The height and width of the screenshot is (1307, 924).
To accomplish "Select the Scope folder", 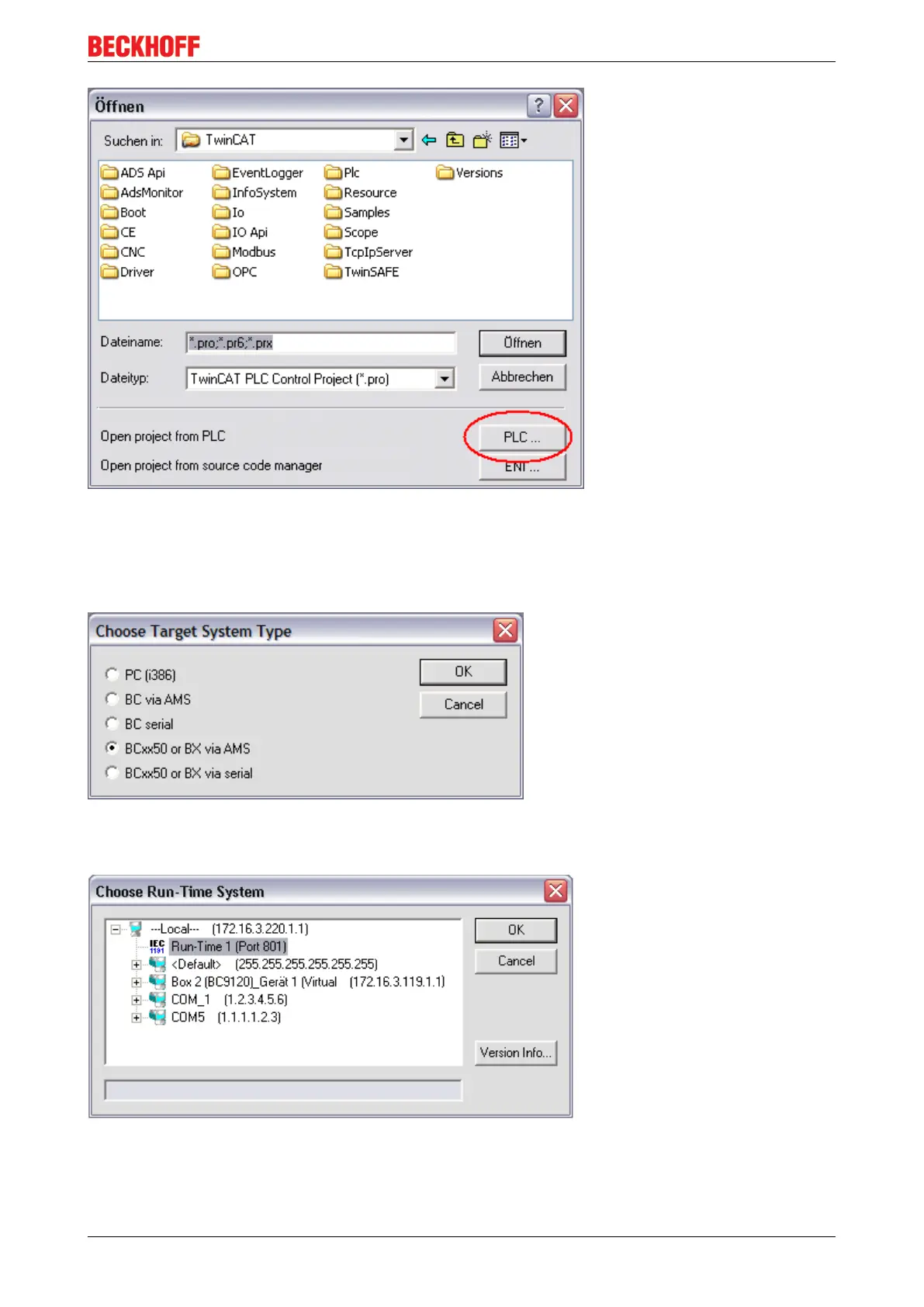I will 351,232.
